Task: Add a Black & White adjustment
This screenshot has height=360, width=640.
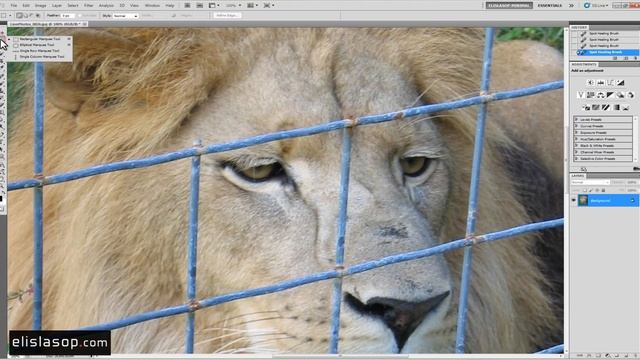Action: 610,95
